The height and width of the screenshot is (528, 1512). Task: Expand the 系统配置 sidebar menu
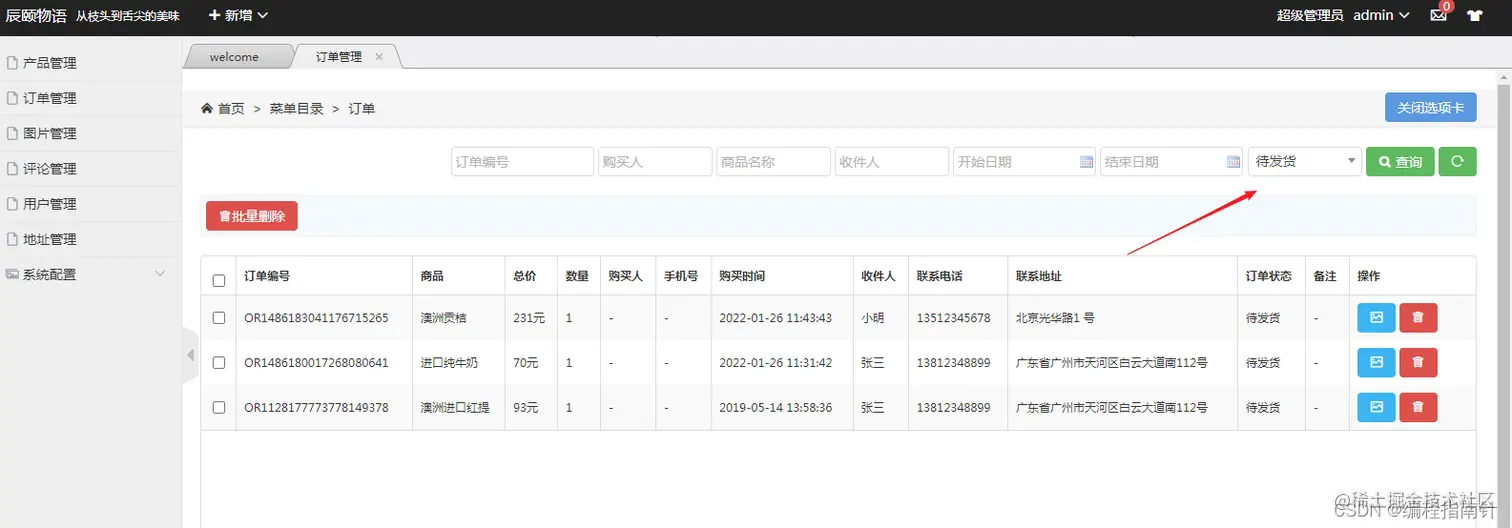90,274
